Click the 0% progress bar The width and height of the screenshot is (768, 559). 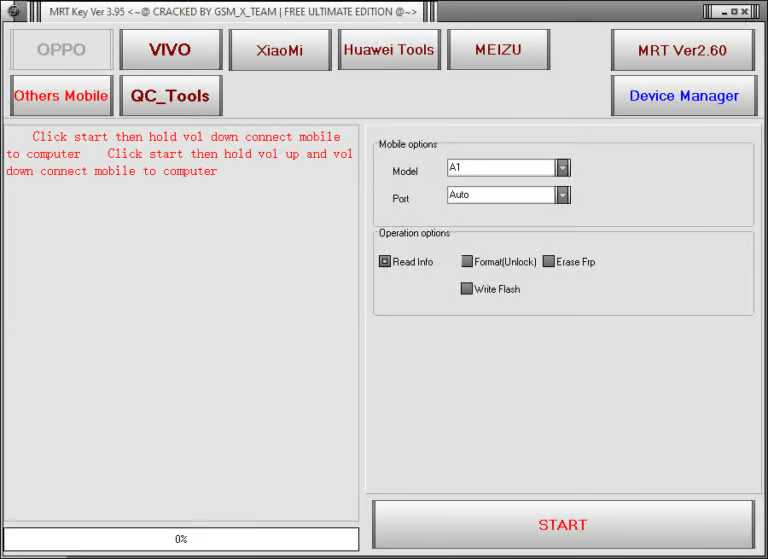coord(181,539)
